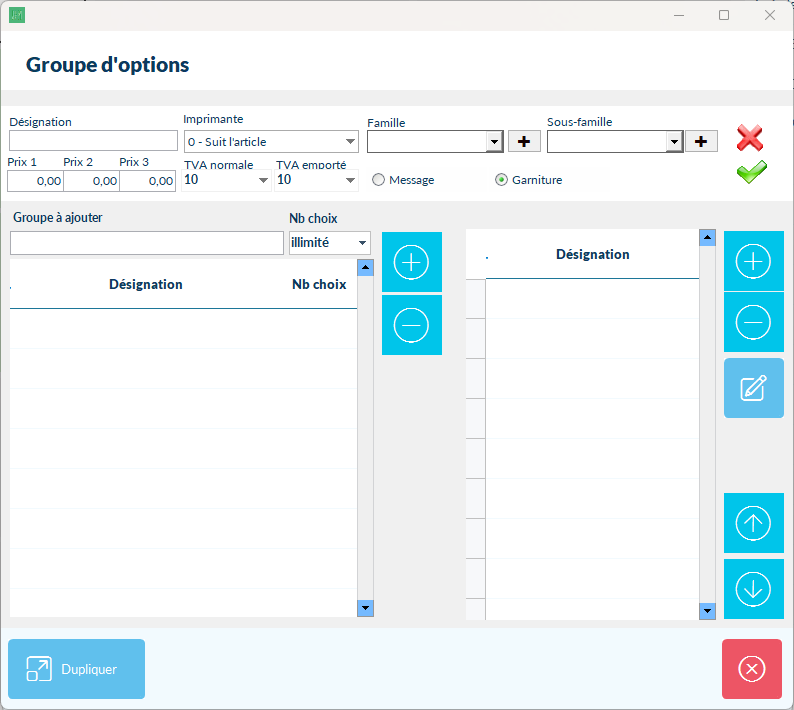This screenshot has height=710, width=794.
Task: Click right table scrollbar down arrow
Action: point(707,611)
